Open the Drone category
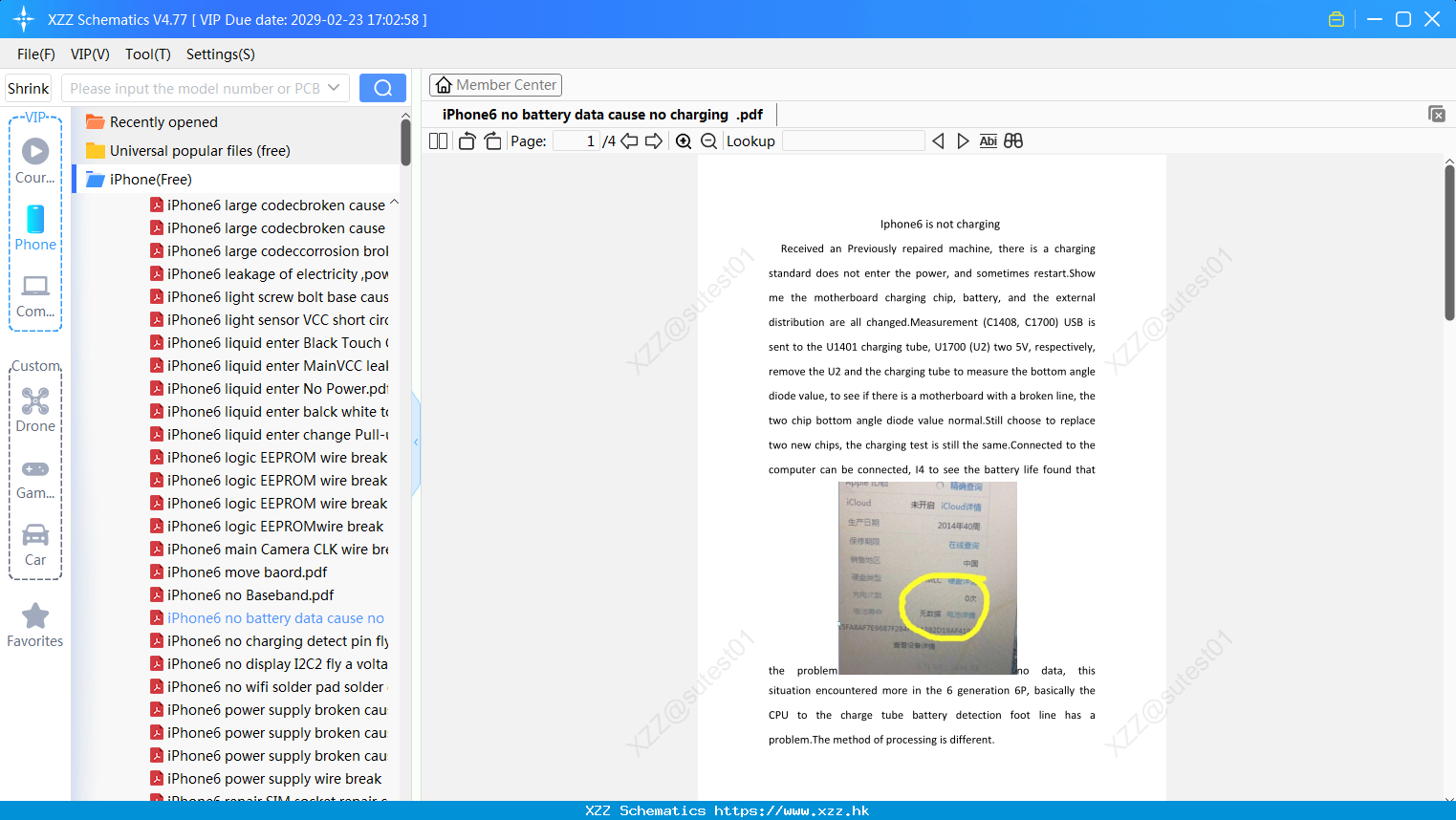The height and width of the screenshot is (820, 1456). [35, 410]
